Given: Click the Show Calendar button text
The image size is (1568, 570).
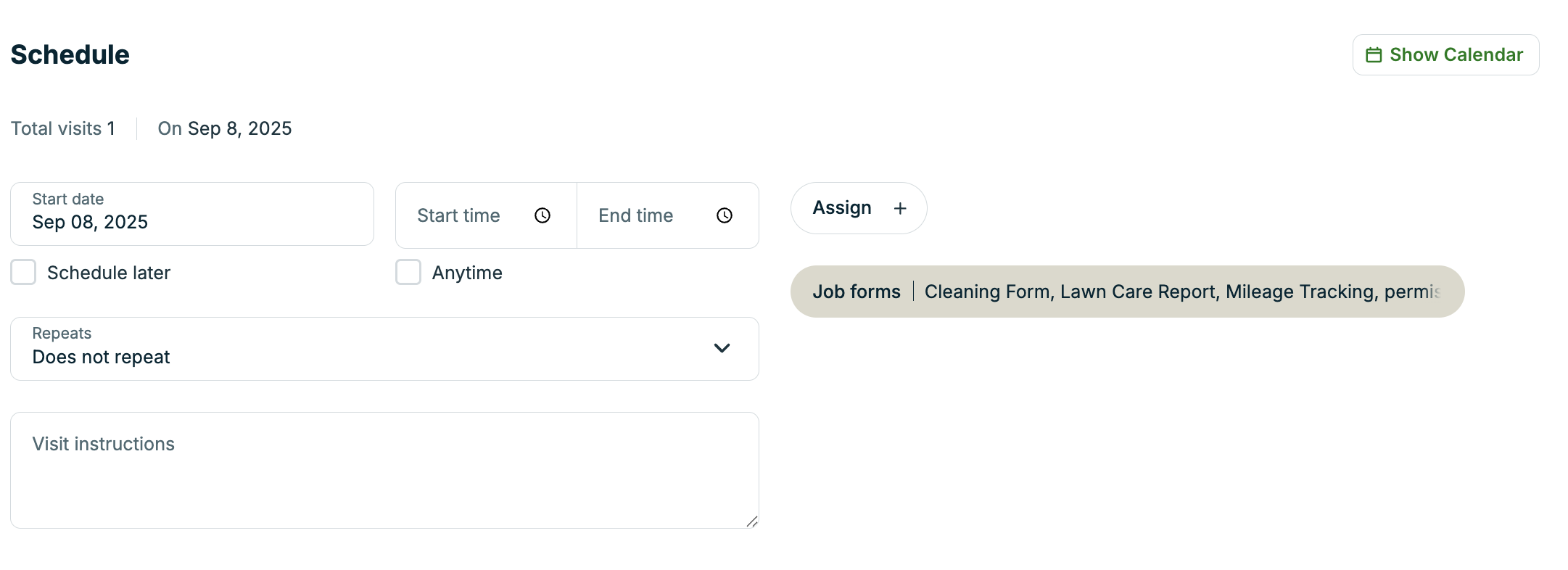Looking at the screenshot, I should click(x=1456, y=55).
